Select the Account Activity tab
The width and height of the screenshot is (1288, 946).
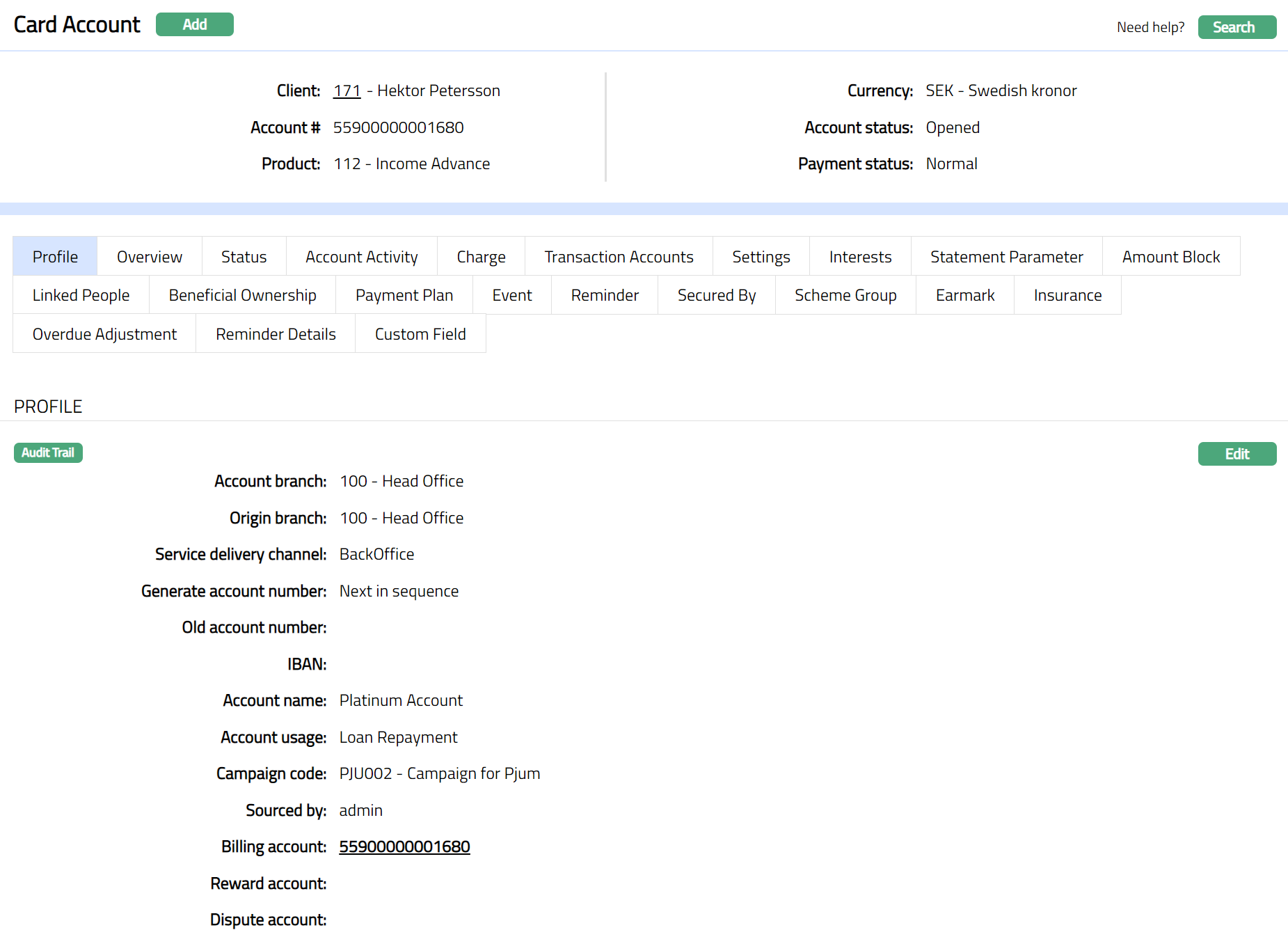pyautogui.click(x=361, y=257)
